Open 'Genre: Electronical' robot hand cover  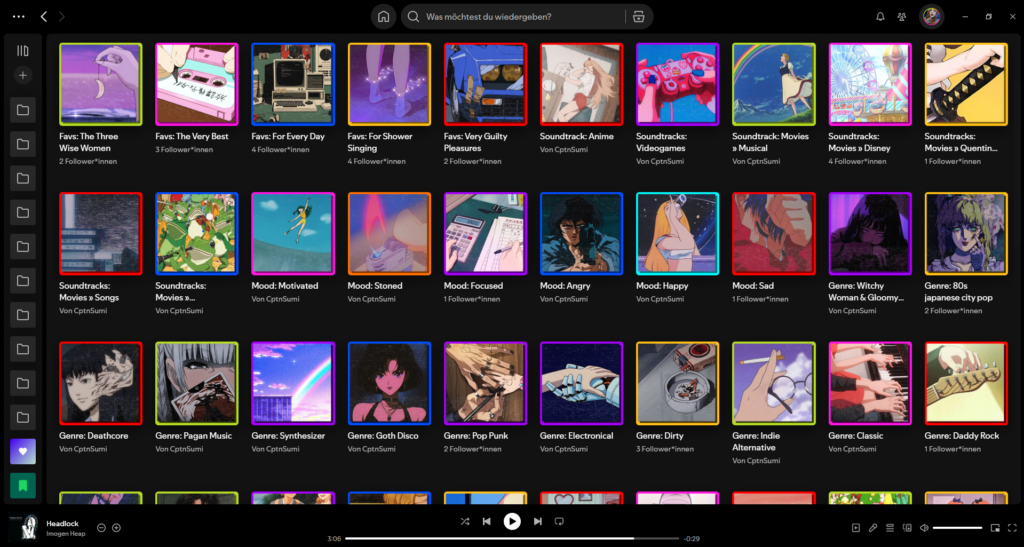(581, 383)
